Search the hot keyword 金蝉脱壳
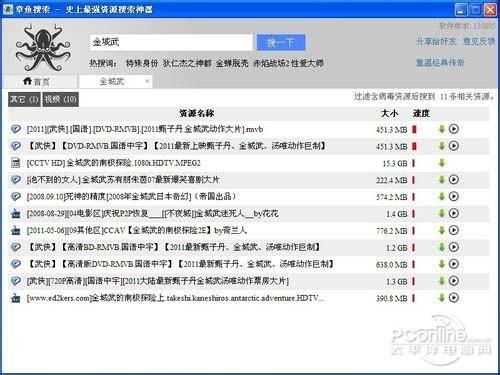The width and height of the screenshot is (500, 375). coord(232,63)
